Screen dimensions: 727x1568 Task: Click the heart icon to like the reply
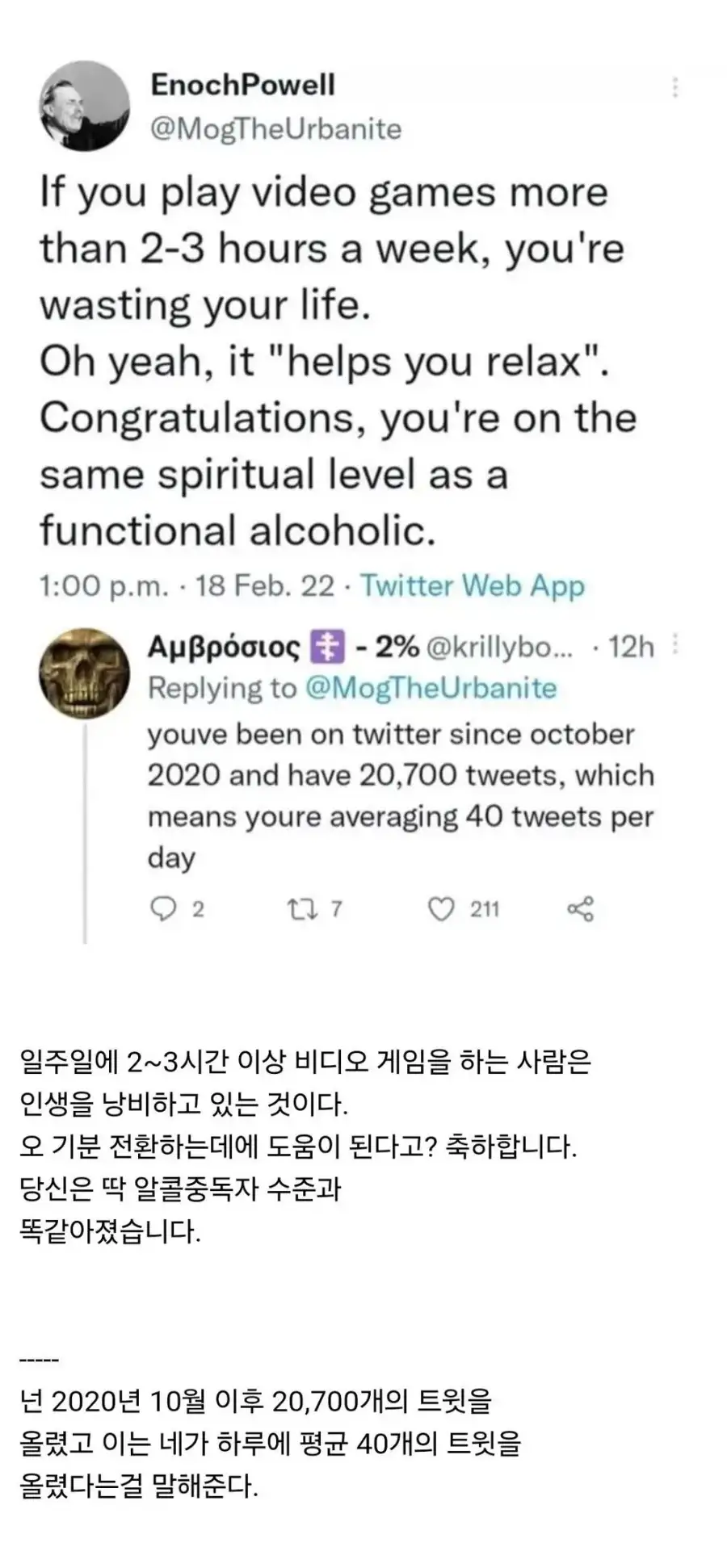coord(440,909)
